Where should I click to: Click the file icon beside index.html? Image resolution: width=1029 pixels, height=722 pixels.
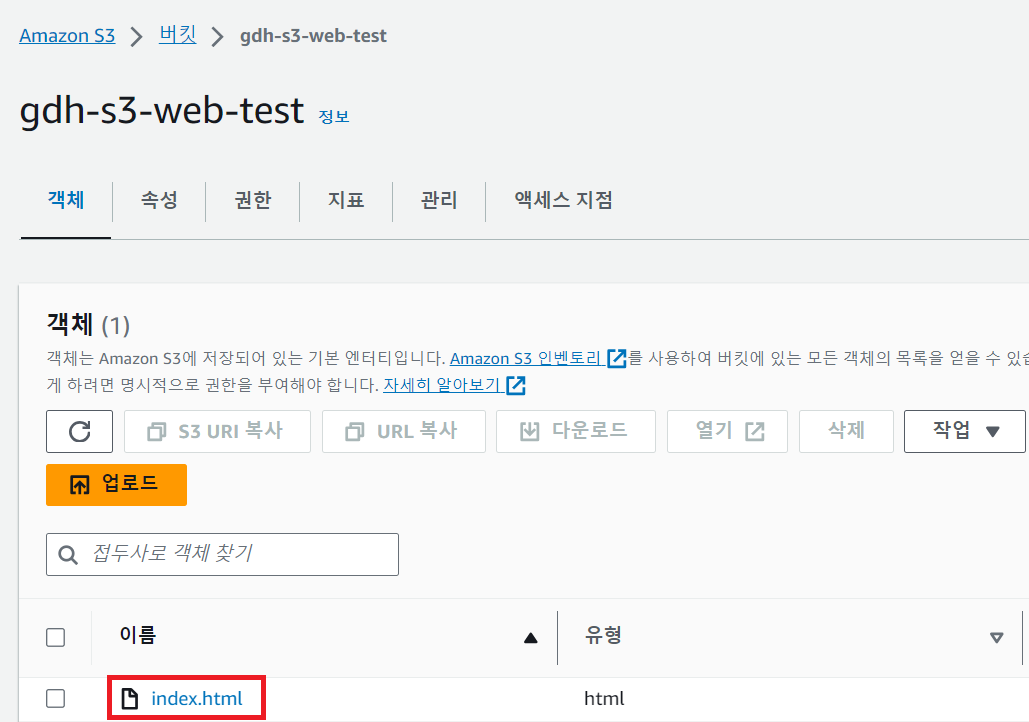click(x=130, y=698)
